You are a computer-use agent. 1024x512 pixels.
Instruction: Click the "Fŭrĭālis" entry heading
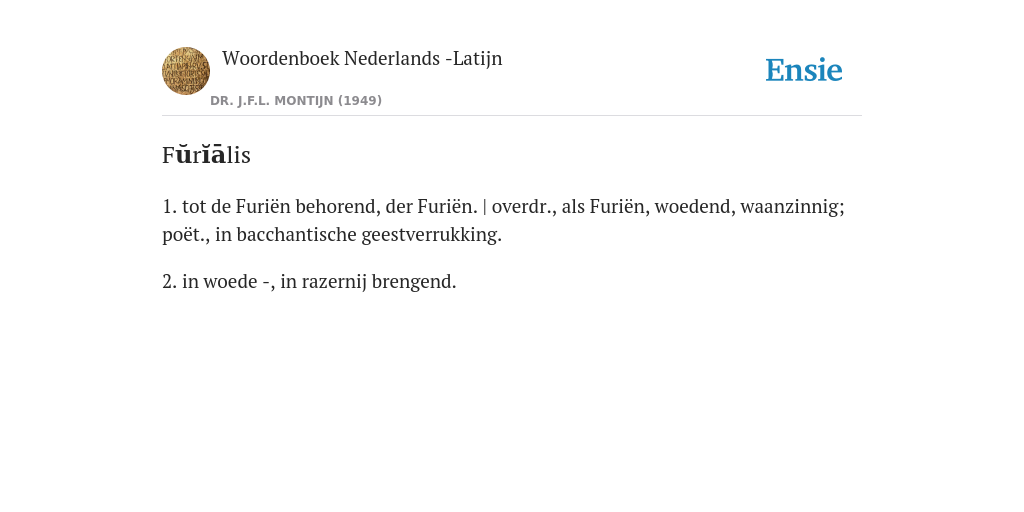click(206, 155)
